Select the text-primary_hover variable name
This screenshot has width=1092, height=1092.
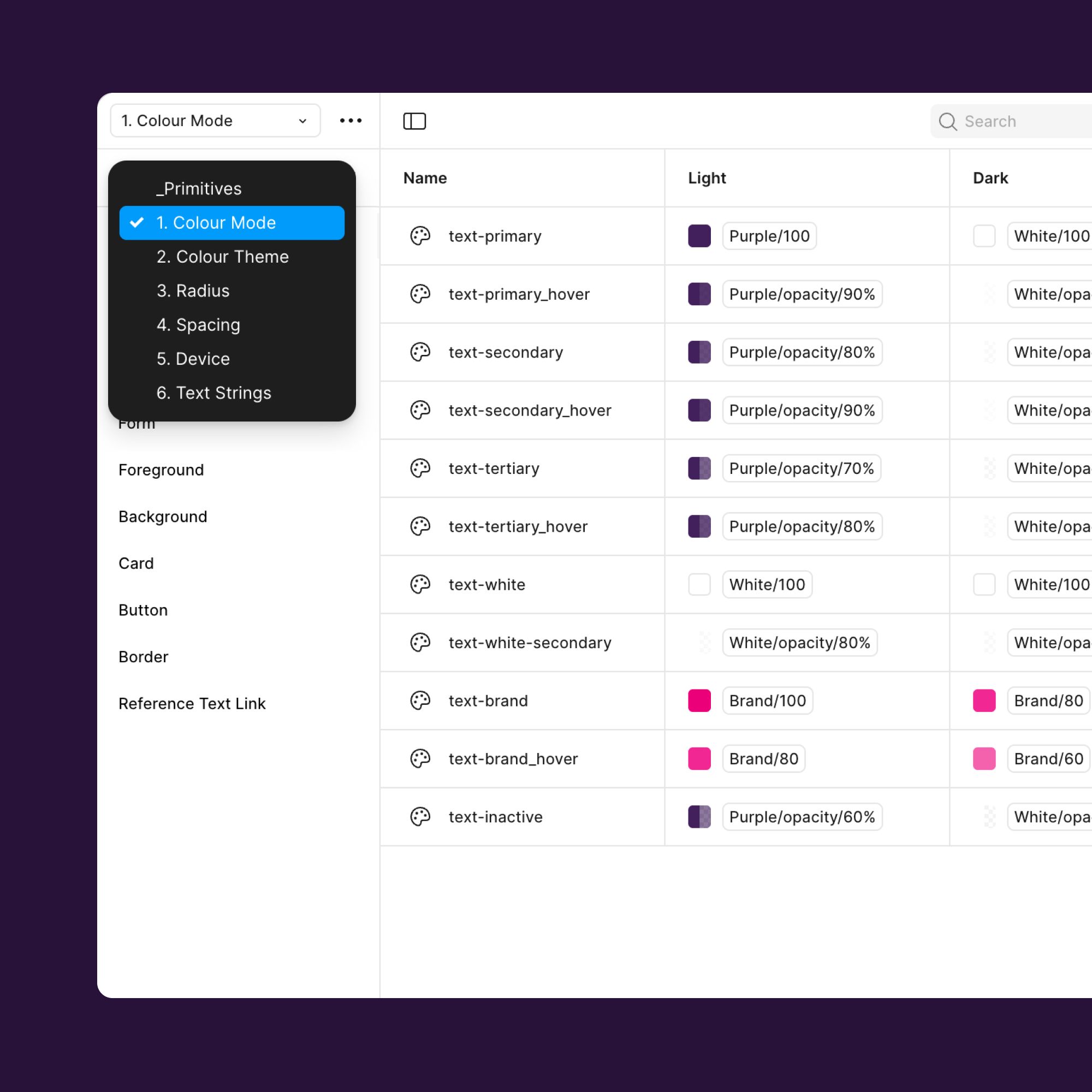point(519,294)
